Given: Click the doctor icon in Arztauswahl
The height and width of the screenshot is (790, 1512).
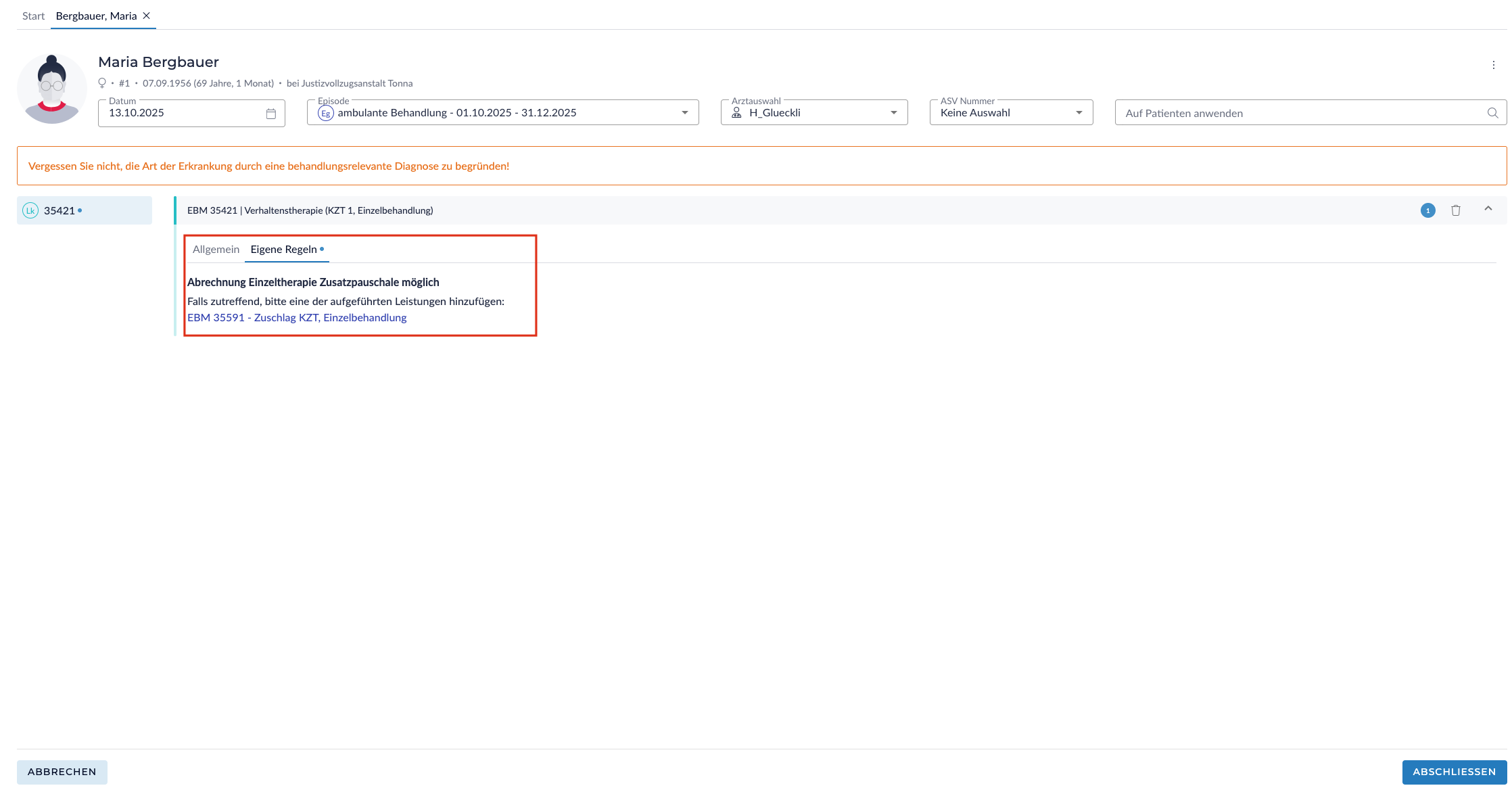Looking at the screenshot, I should pyautogui.click(x=736, y=113).
